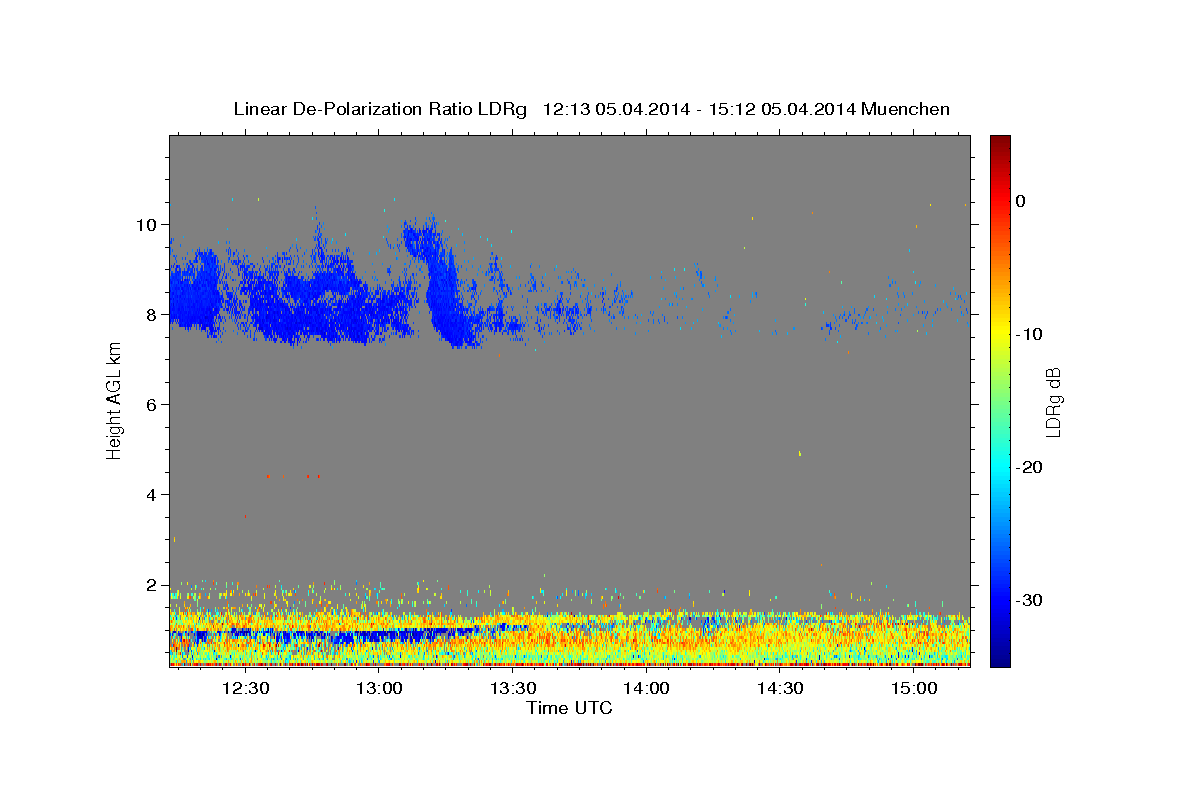Click the 13:30 time tick label
Screen dimensions: 1200x800
click(513, 688)
